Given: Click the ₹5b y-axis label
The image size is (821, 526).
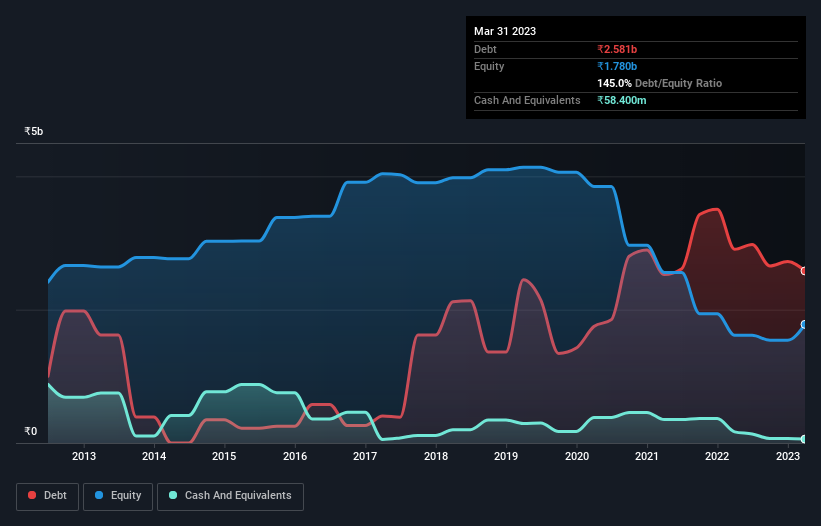Looking at the screenshot, I should point(34,131).
